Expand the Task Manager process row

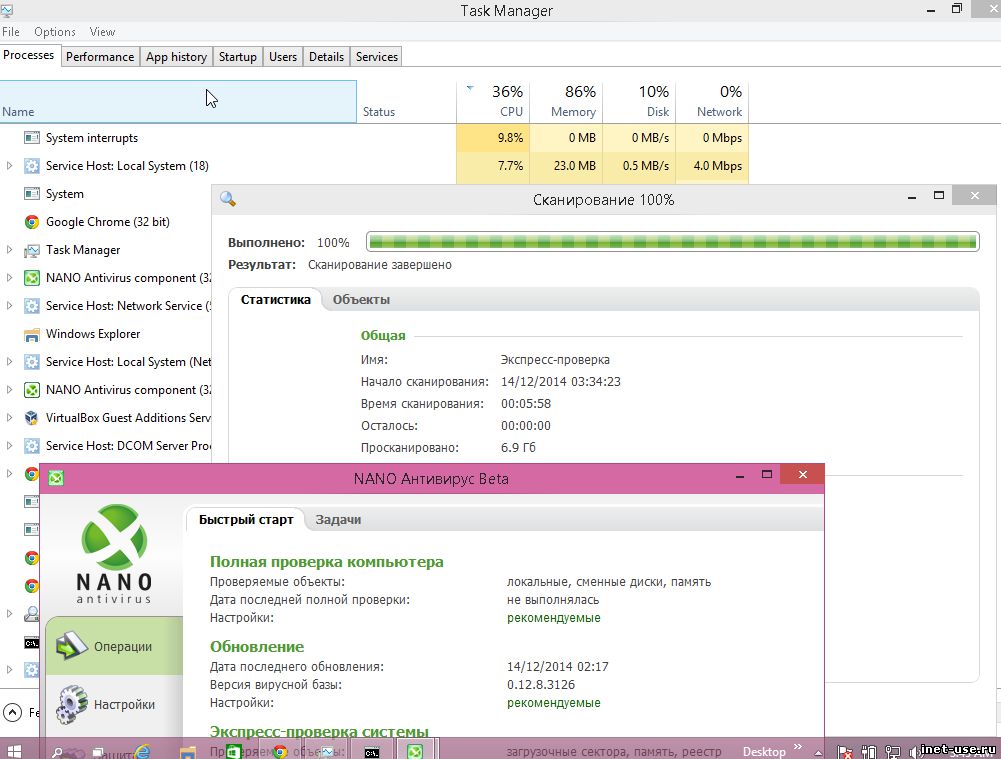(x=9, y=250)
